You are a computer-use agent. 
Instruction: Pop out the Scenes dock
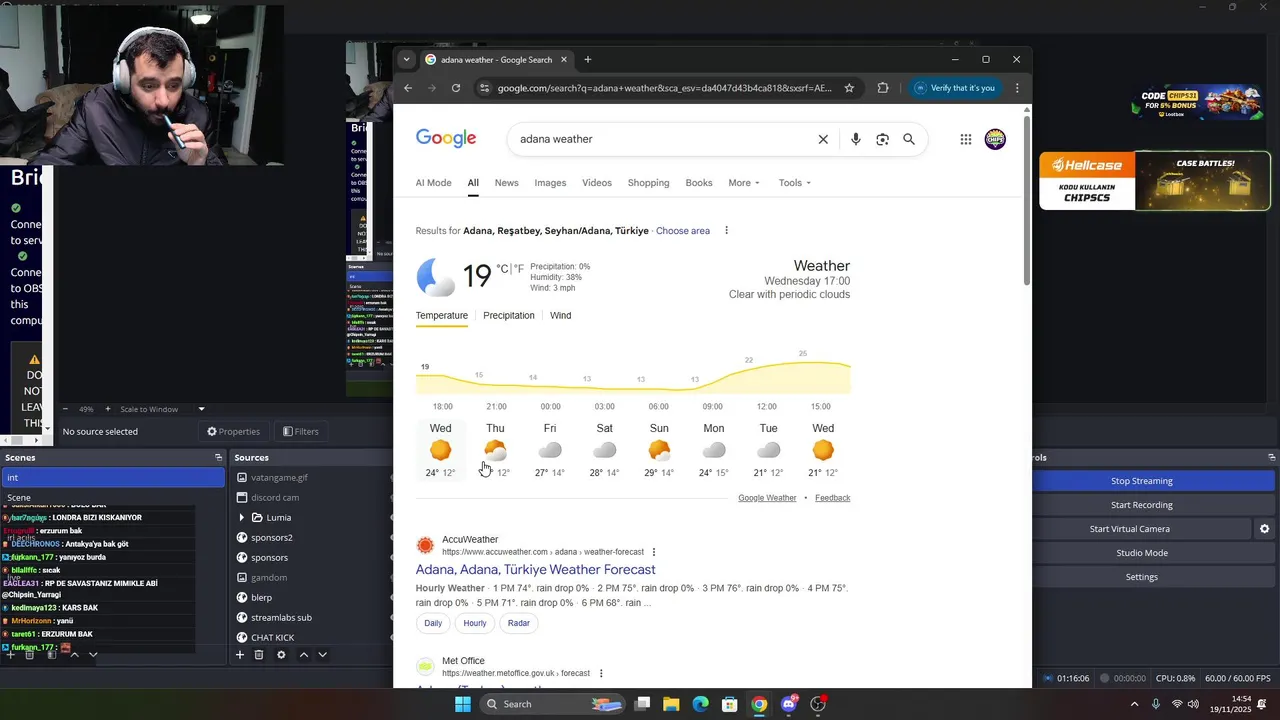pos(218,457)
